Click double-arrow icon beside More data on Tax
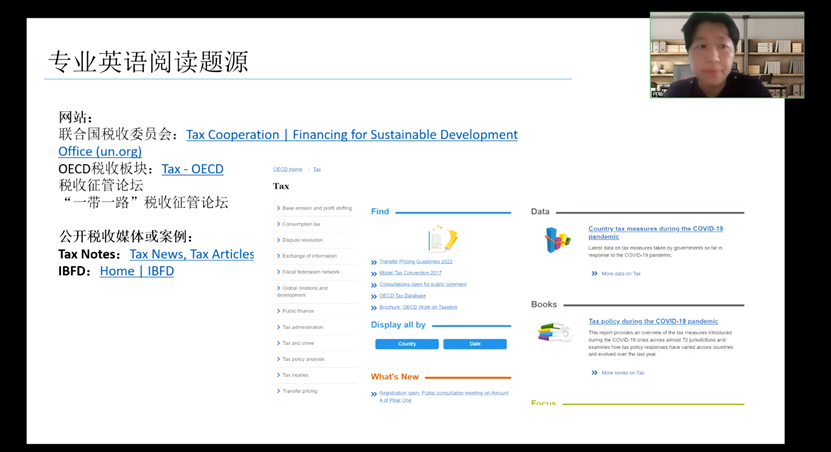This screenshot has width=831, height=452. click(x=594, y=273)
